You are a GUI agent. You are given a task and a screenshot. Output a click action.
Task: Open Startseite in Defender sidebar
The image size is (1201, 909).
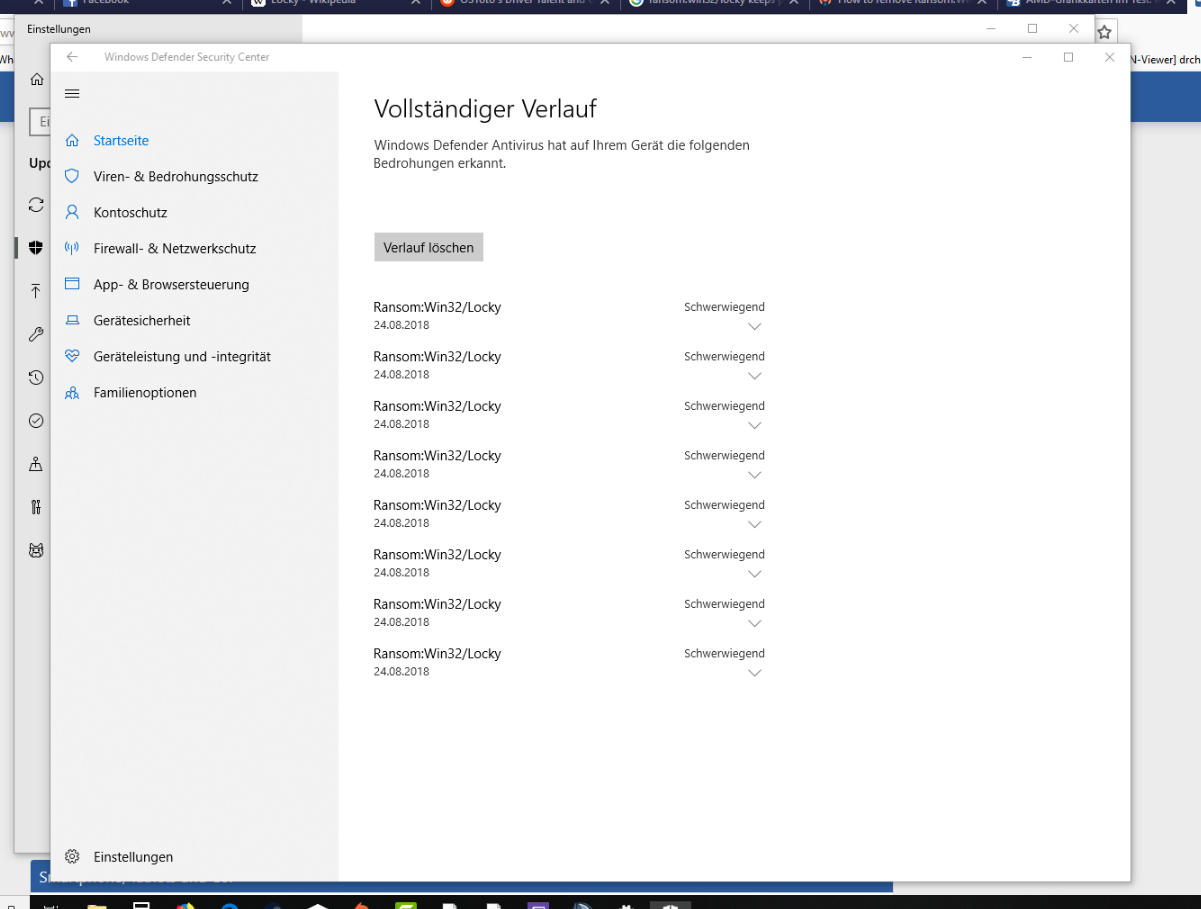[121, 141]
